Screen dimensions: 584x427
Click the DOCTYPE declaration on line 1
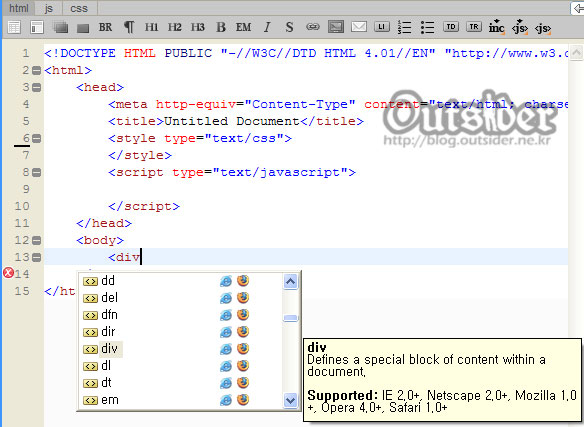(305, 53)
